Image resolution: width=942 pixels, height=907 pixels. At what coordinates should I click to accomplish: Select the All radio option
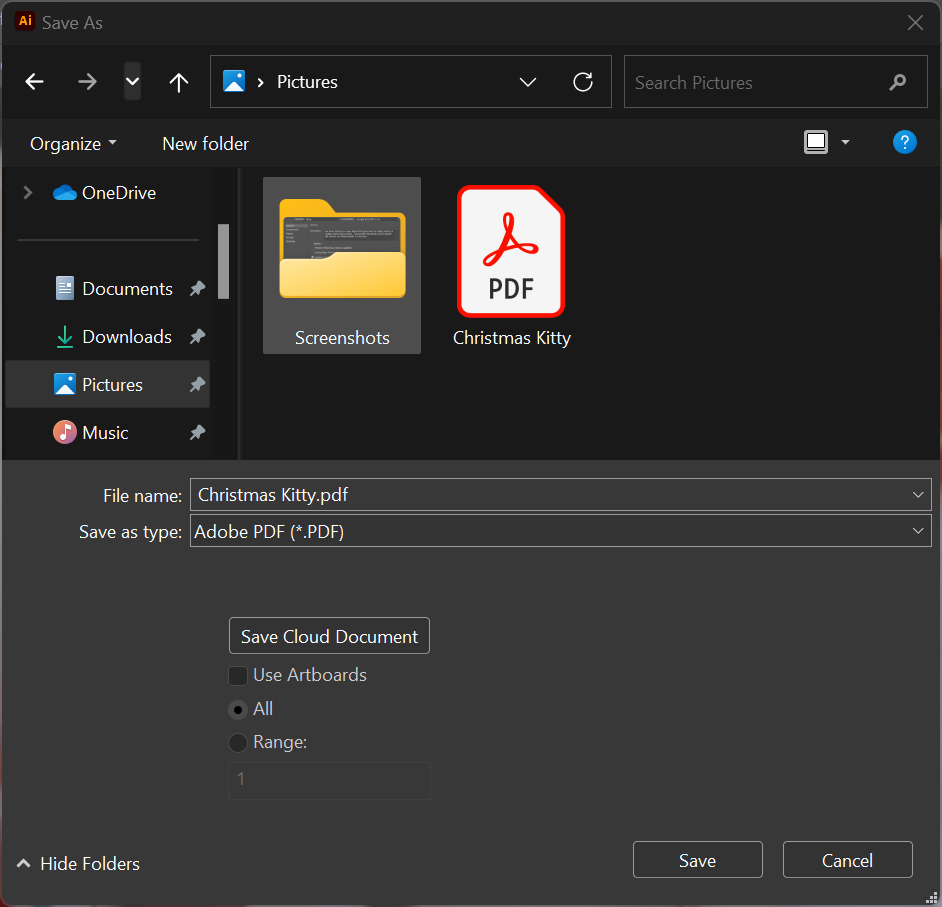238,709
